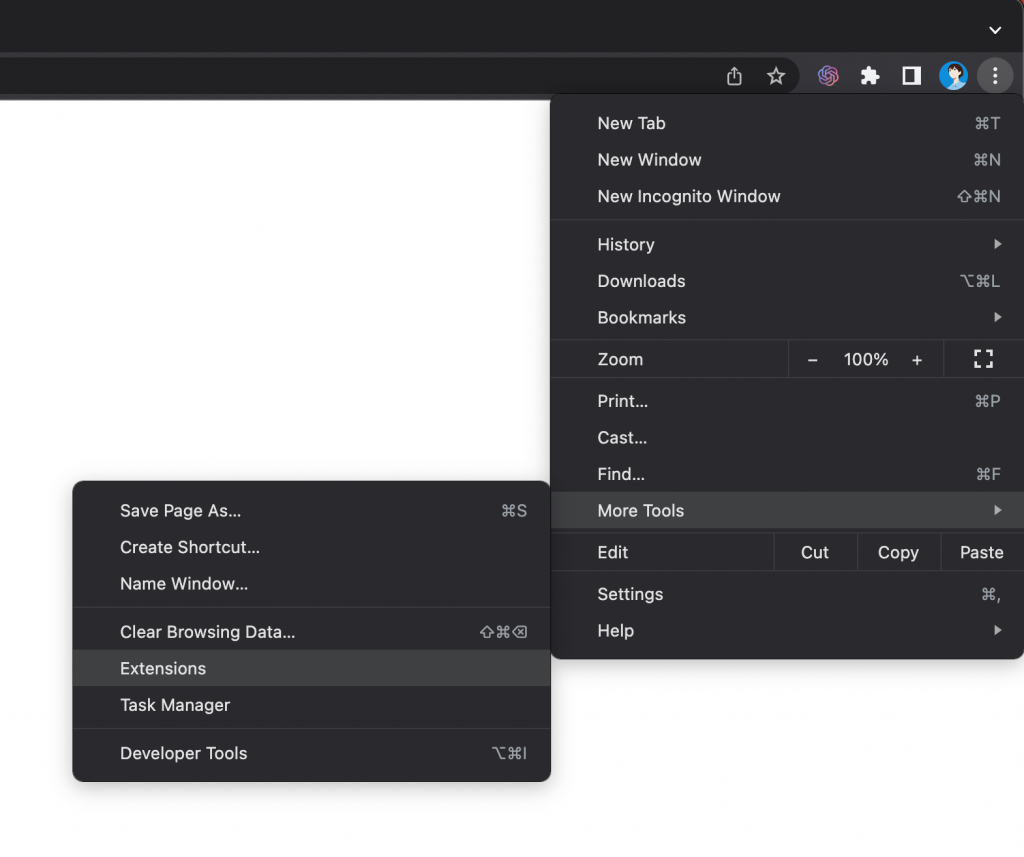Image resolution: width=1024 pixels, height=857 pixels.
Task: Click the tab search chevron
Action: pyautogui.click(x=994, y=30)
